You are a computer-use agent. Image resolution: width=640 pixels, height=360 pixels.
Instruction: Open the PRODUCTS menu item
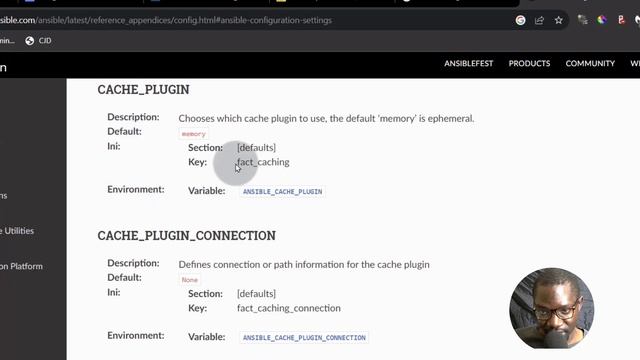(x=529, y=63)
